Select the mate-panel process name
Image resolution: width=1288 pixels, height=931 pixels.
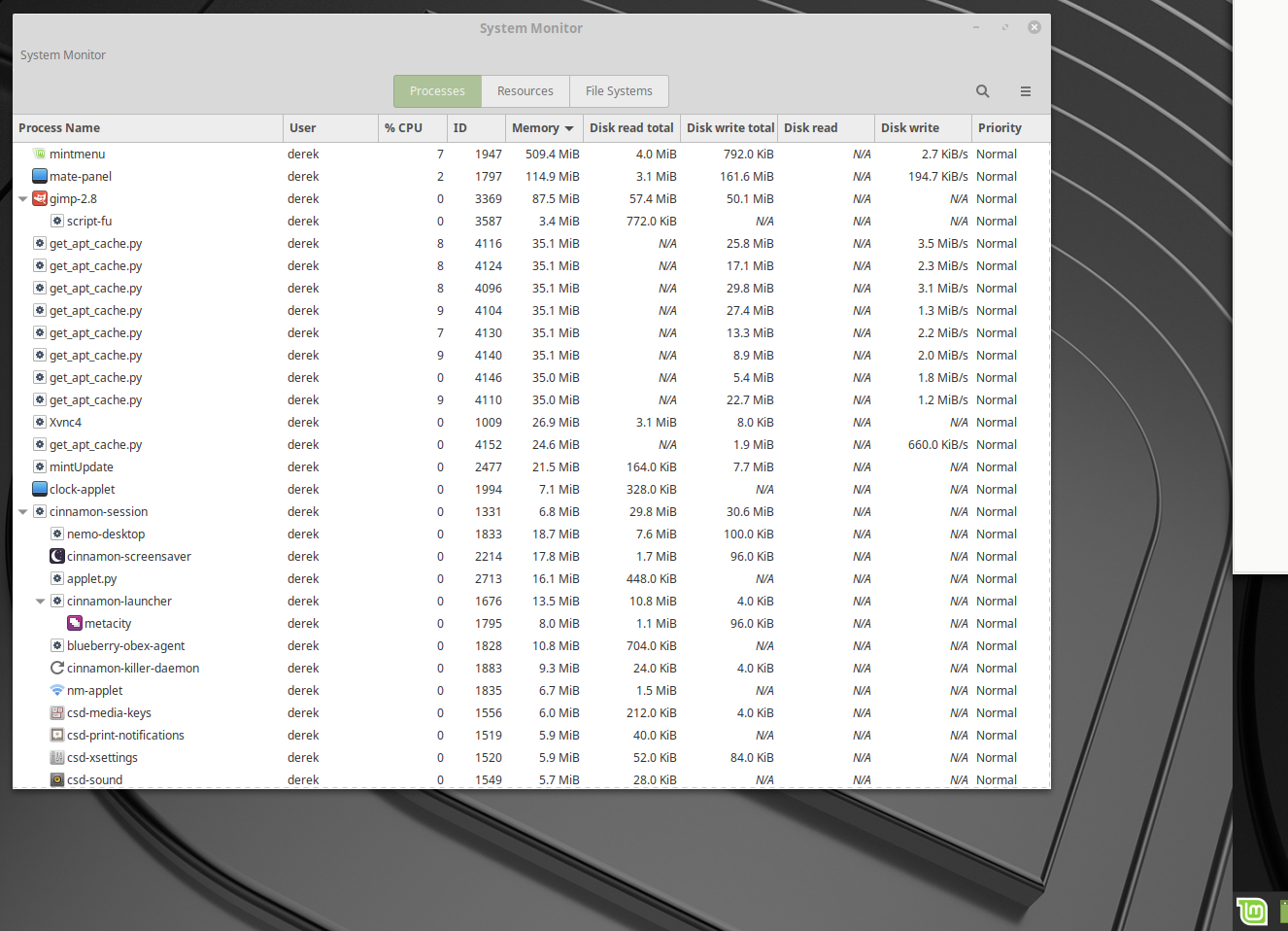coord(81,176)
